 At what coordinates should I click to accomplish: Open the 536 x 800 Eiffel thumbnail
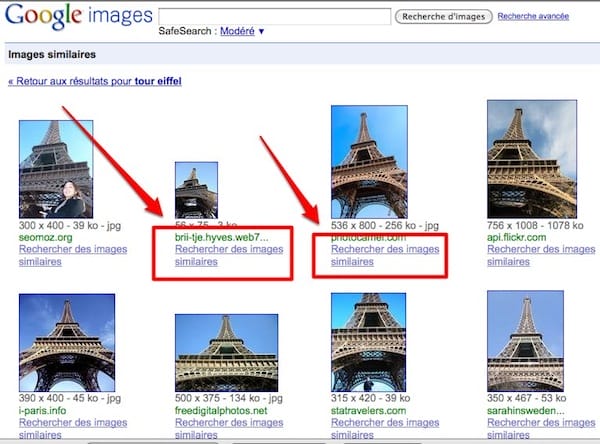pyautogui.click(x=369, y=162)
